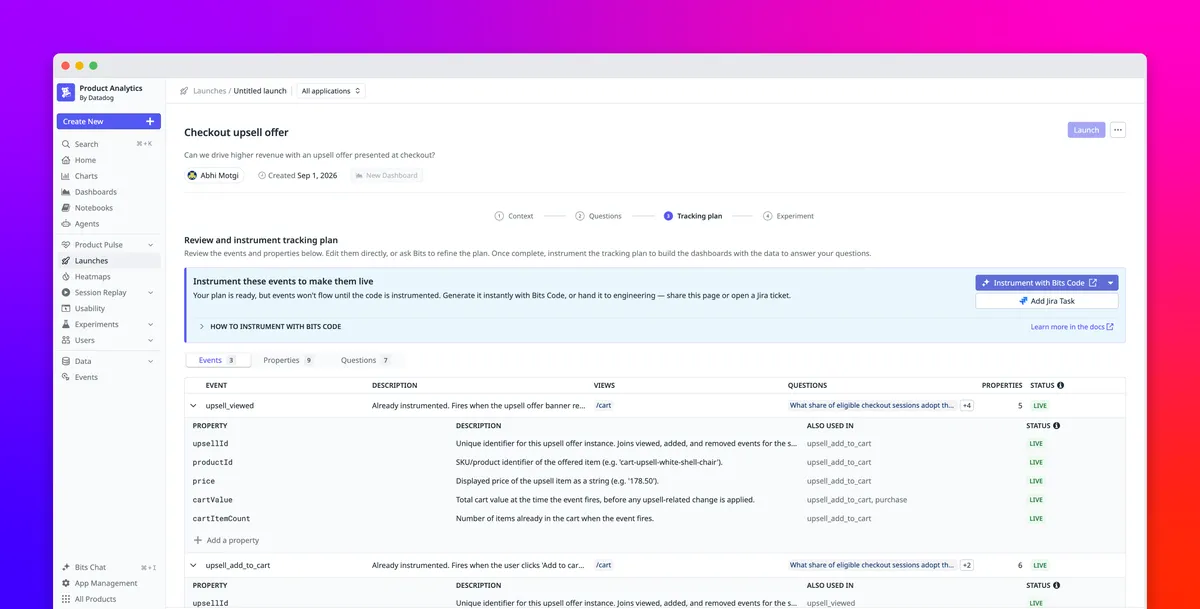Click the LIVE status of cartValue row
Image resolution: width=1200 pixels, height=609 pixels.
1036,500
